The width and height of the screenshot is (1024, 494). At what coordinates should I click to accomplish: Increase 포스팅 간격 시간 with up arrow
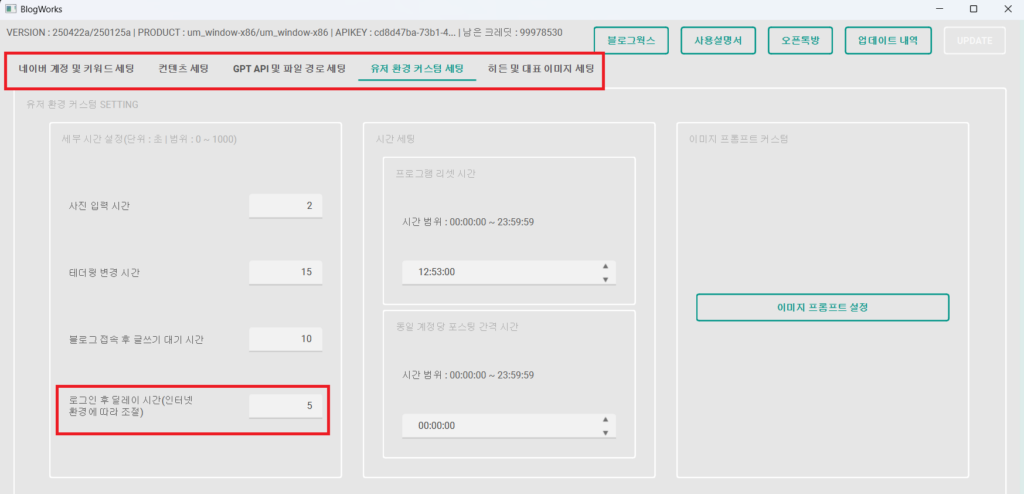tap(605, 419)
